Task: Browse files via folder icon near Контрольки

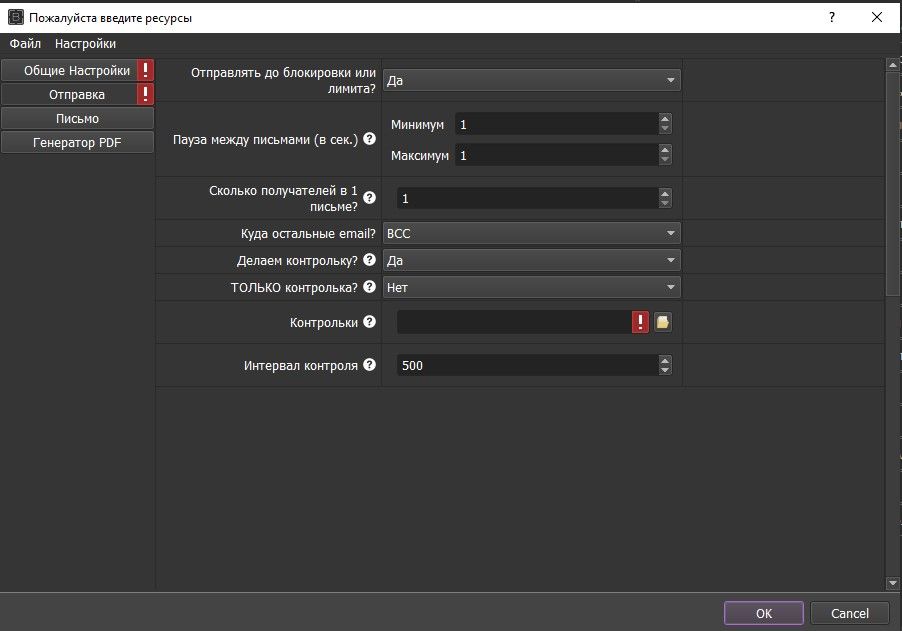Action: coord(661,322)
